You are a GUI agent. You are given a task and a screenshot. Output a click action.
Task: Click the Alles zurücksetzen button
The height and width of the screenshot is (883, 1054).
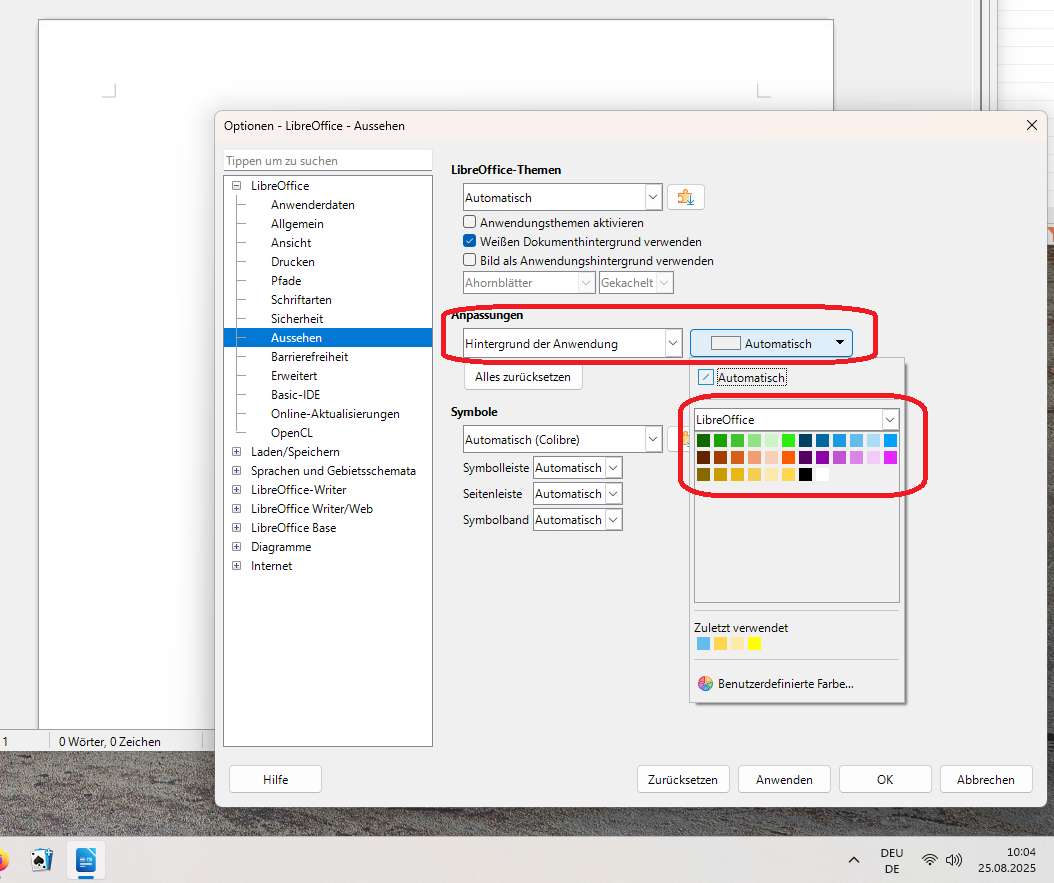(x=523, y=377)
